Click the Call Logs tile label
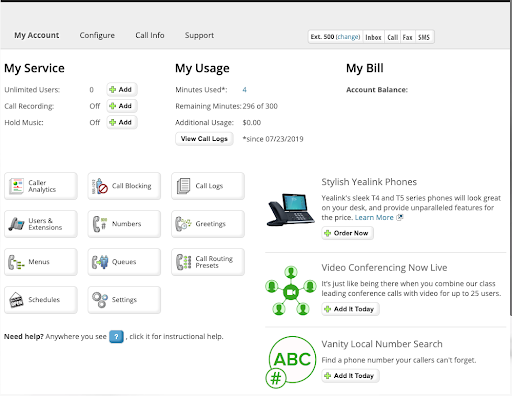The height and width of the screenshot is (396, 512). pyautogui.click(x=209, y=186)
